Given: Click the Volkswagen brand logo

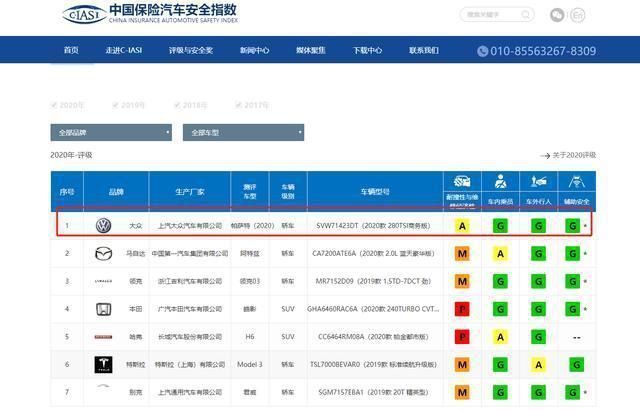Looking at the screenshot, I should click(x=102, y=226).
